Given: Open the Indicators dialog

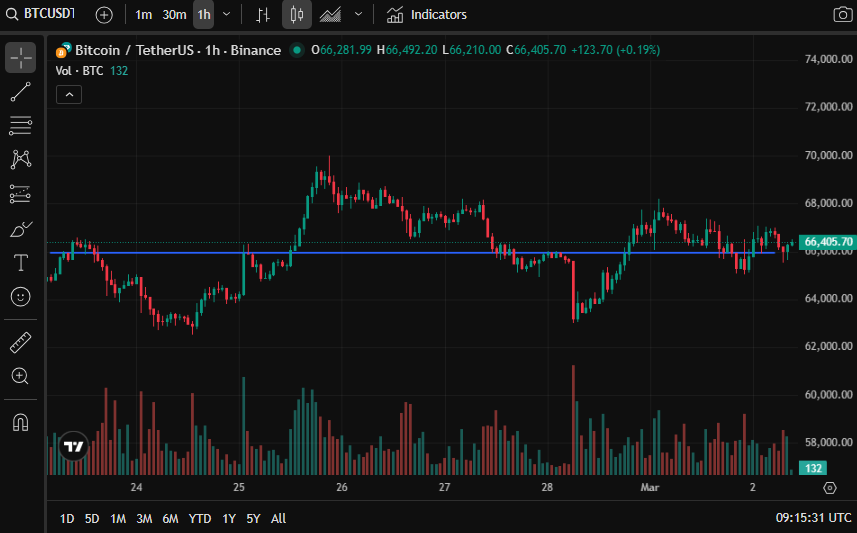Looking at the screenshot, I should click(427, 15).
